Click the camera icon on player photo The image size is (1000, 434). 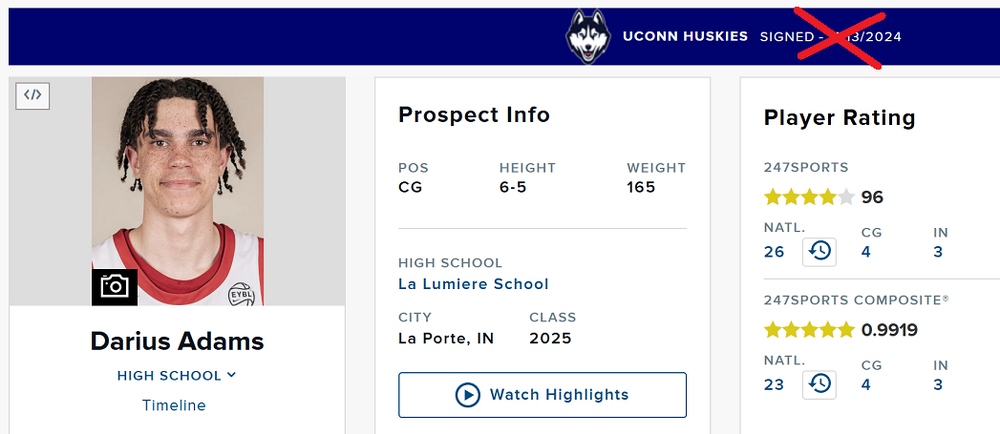(115, 287)
